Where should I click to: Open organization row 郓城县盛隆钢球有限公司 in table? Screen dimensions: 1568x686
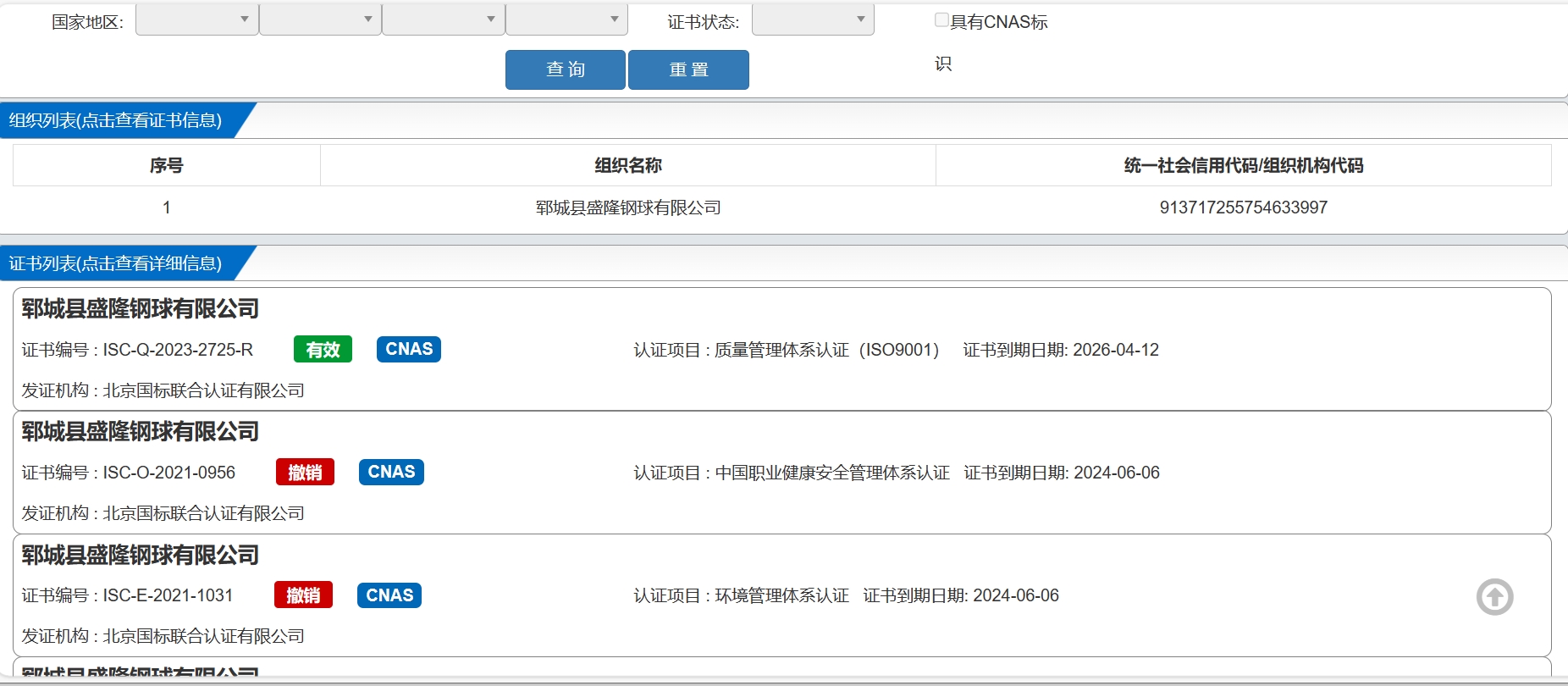tap(628, 207)
